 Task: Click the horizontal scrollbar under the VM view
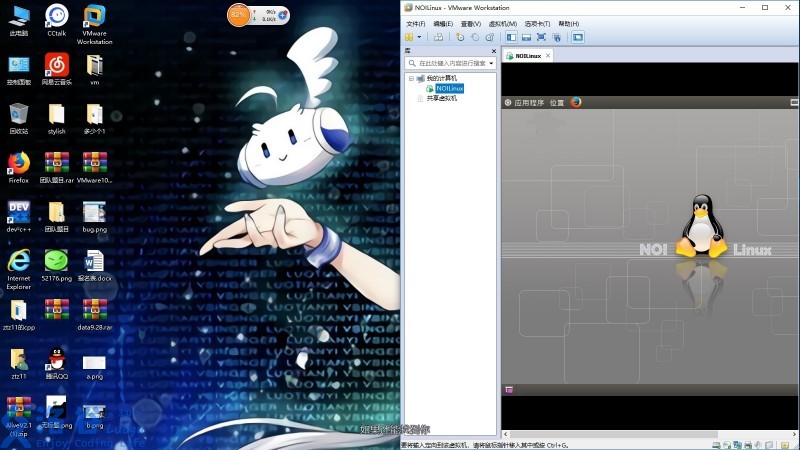(613, 435)
